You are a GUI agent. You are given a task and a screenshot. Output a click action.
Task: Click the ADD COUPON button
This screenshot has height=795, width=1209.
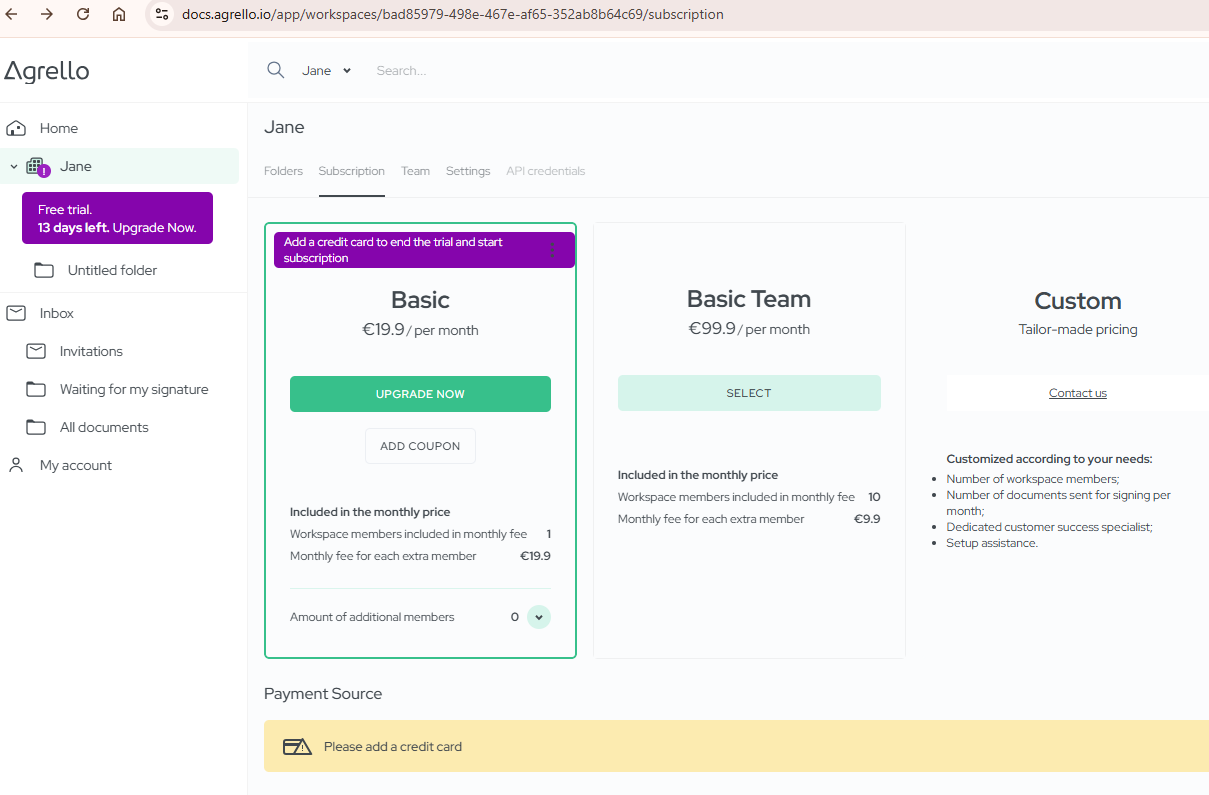(420, 446)
